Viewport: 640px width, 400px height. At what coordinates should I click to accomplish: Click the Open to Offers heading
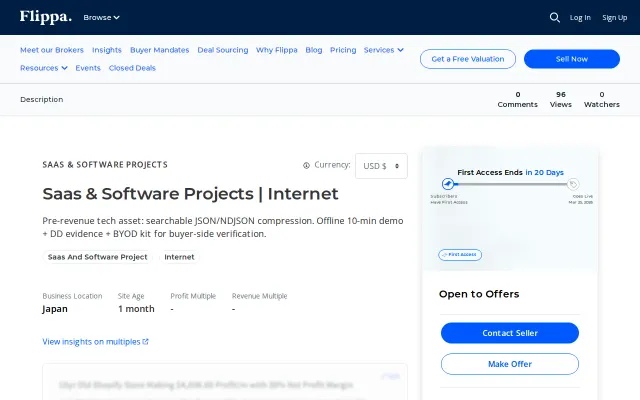pos(479,294)
